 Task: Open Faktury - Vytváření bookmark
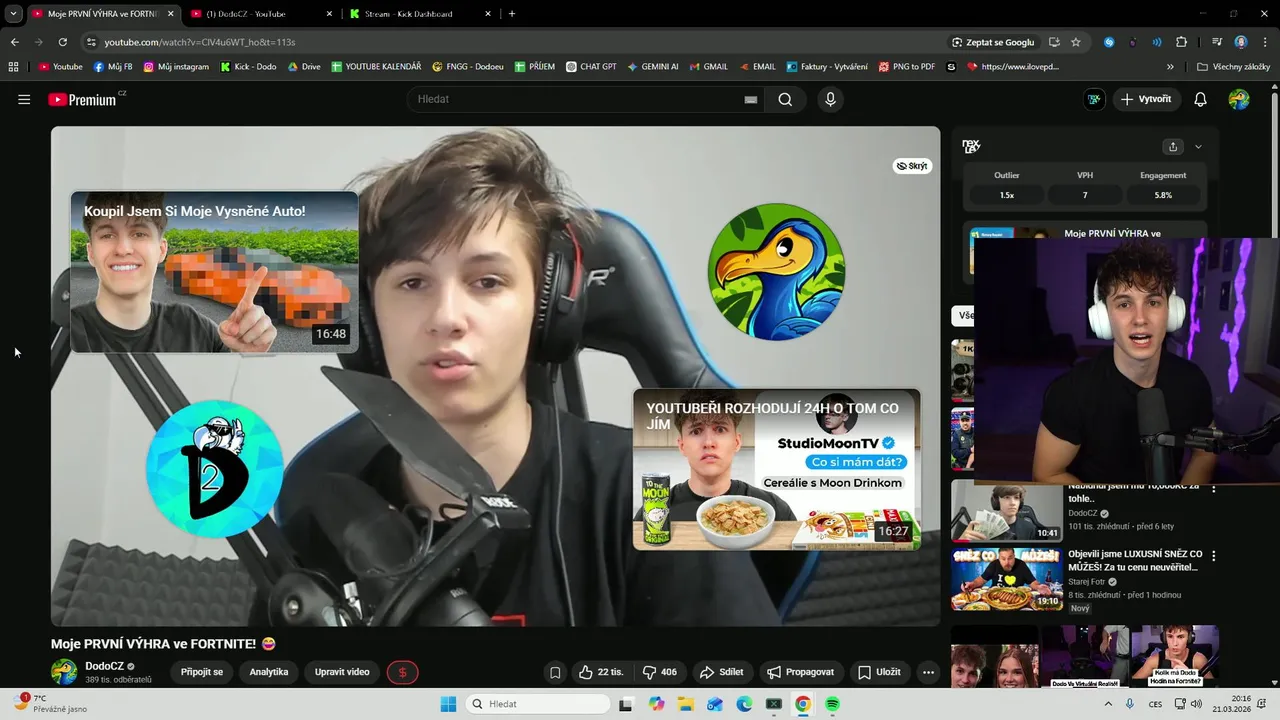[x=827, y=67]
